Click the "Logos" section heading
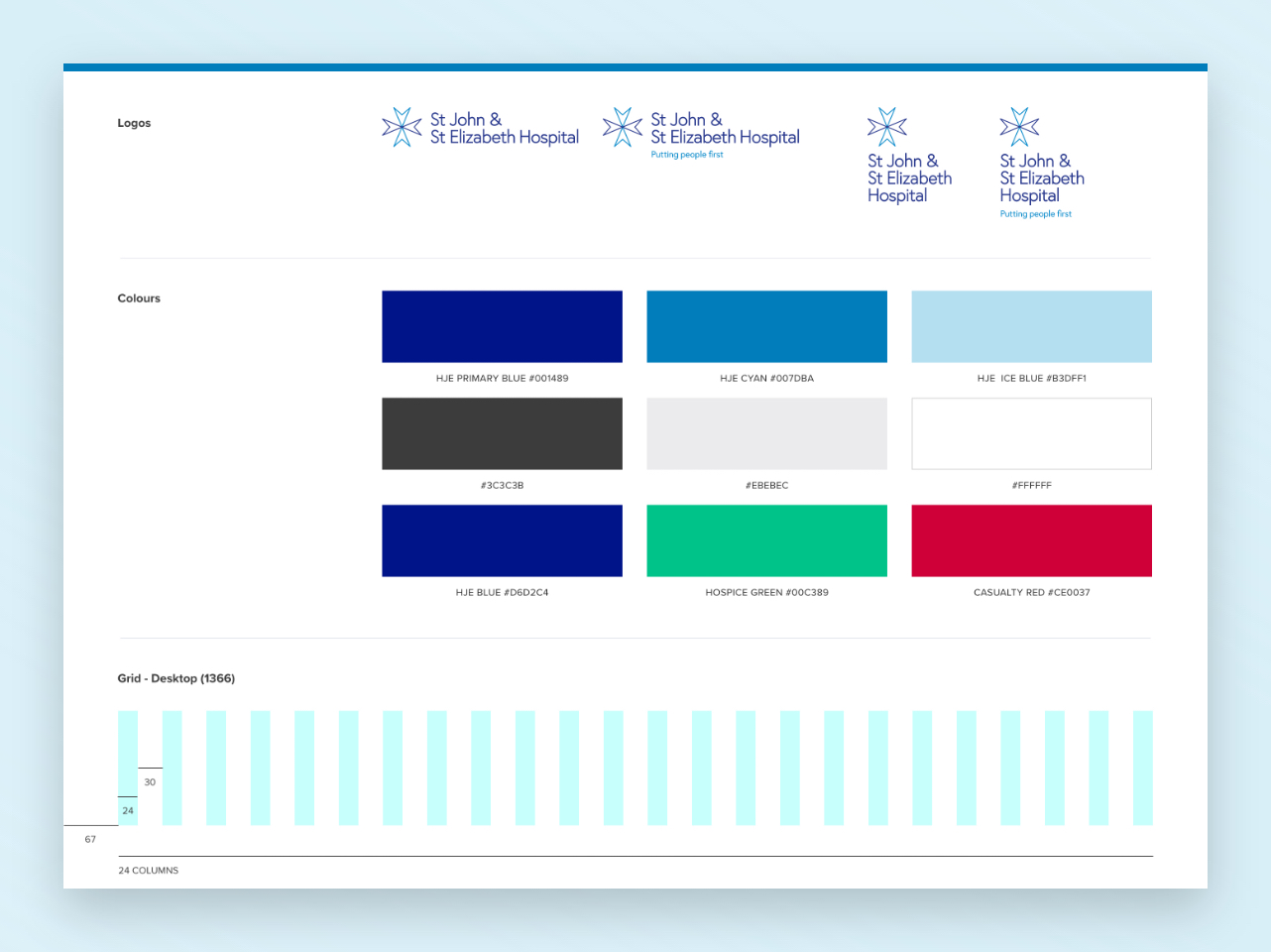The image size is (1271, 952). pyautogui.click(x=134, y=123)
